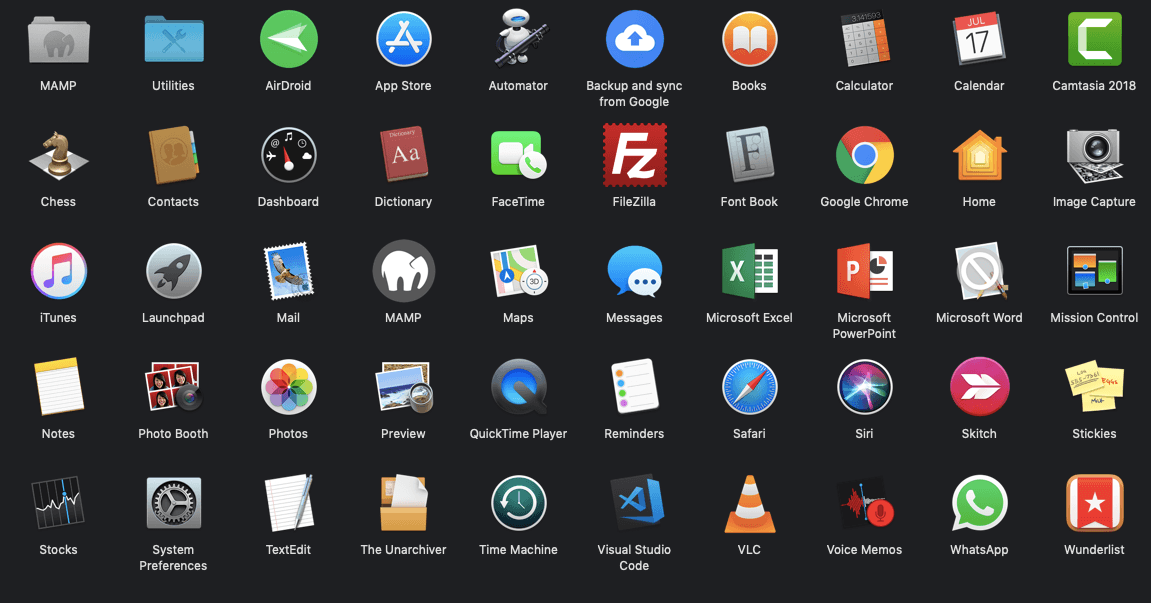
Task: Open System Preferences
Action: point(173,503)
